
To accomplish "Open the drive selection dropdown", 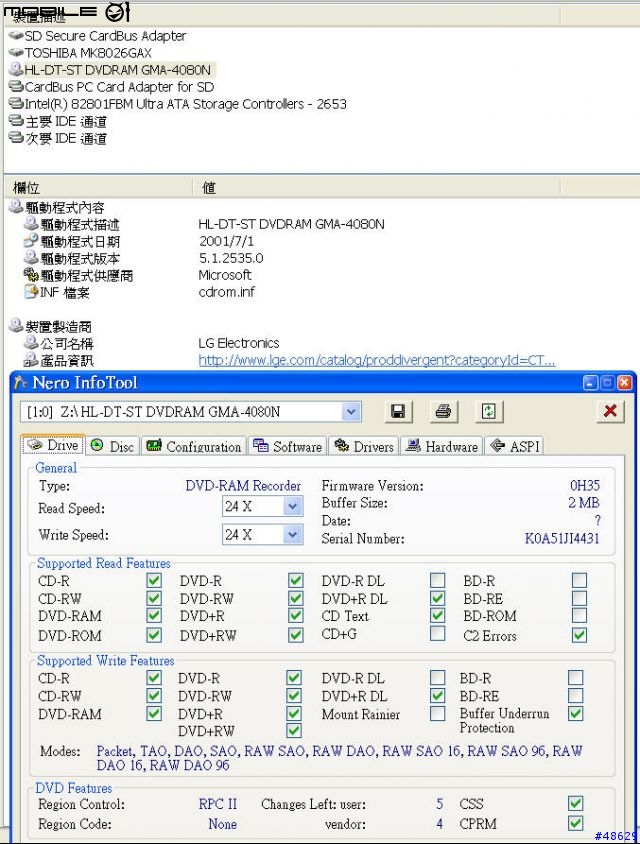I will click(x=351, y=412).
